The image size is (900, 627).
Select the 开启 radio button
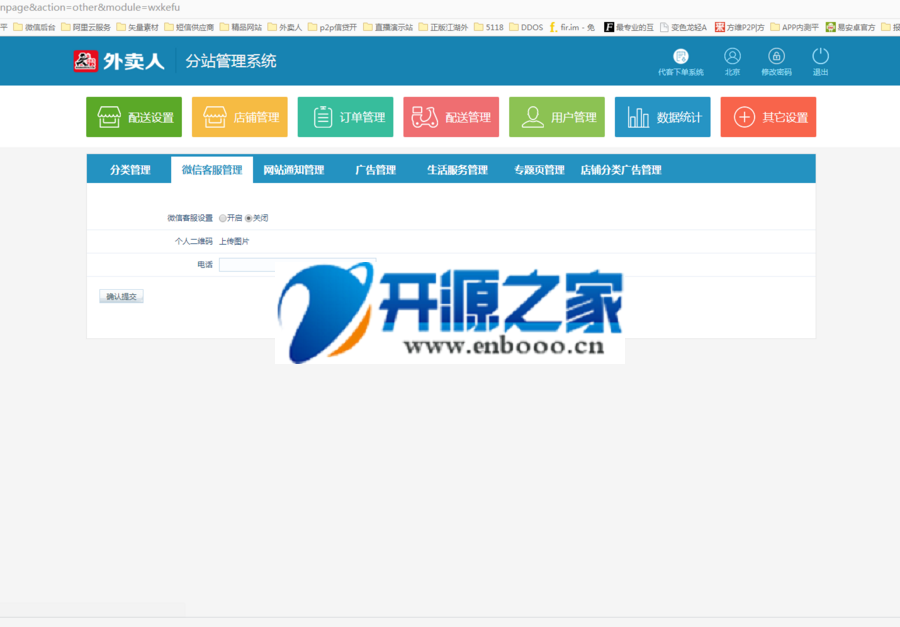[x=223, y=218]
